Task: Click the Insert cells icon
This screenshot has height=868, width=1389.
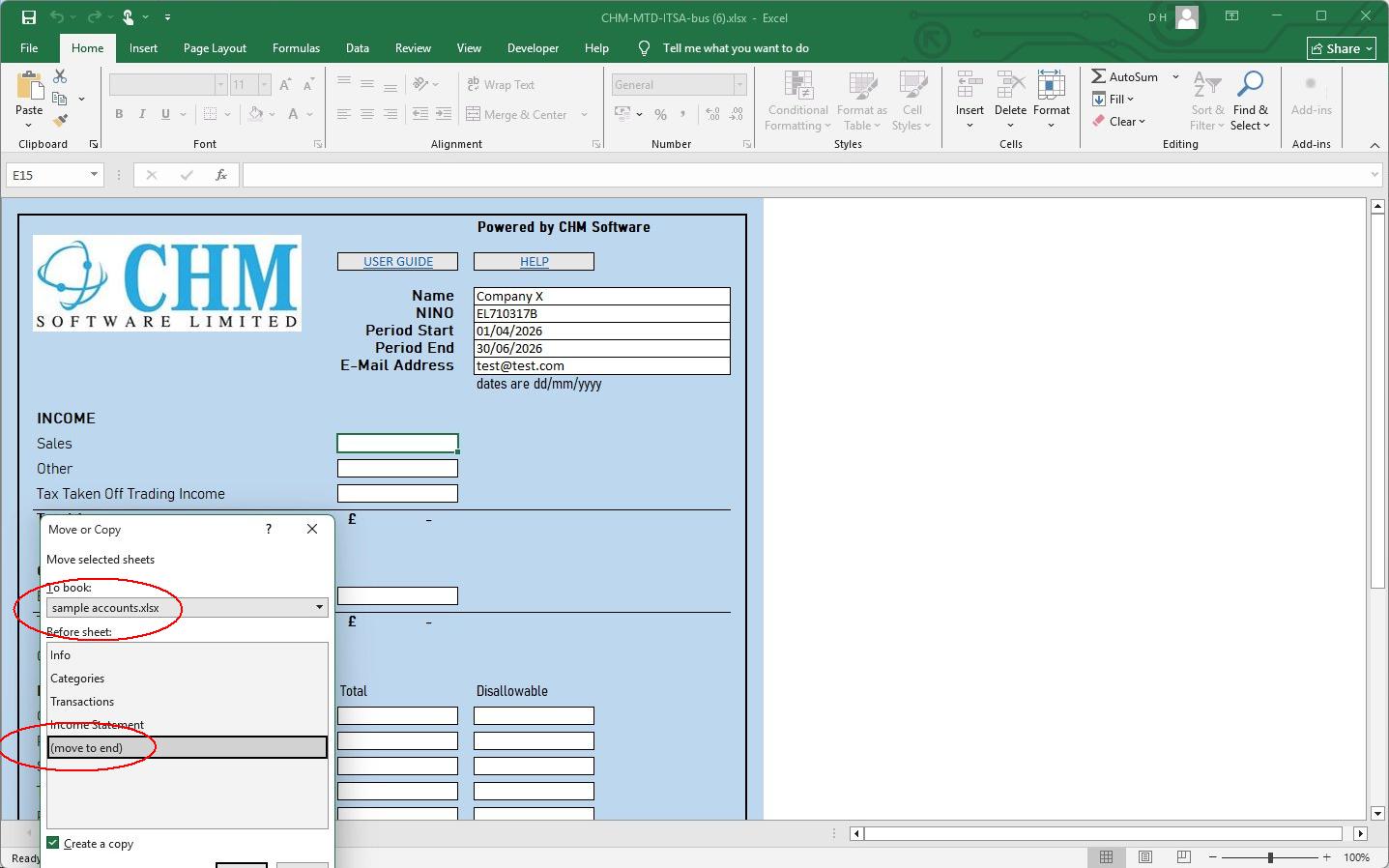Action: (x=969, y=85)
